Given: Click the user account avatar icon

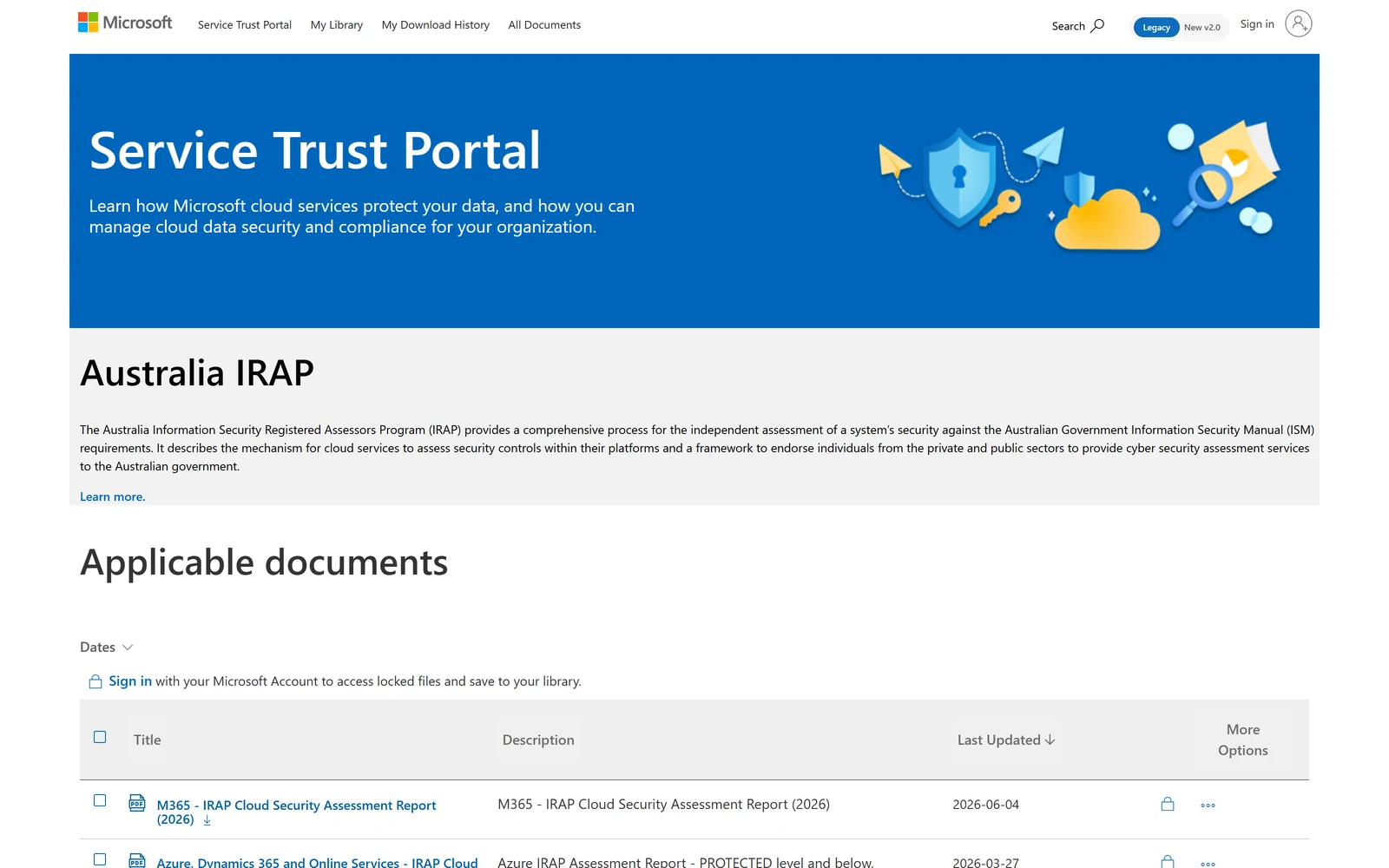Looking at the screenshot, I should (x=1299, y=23).
